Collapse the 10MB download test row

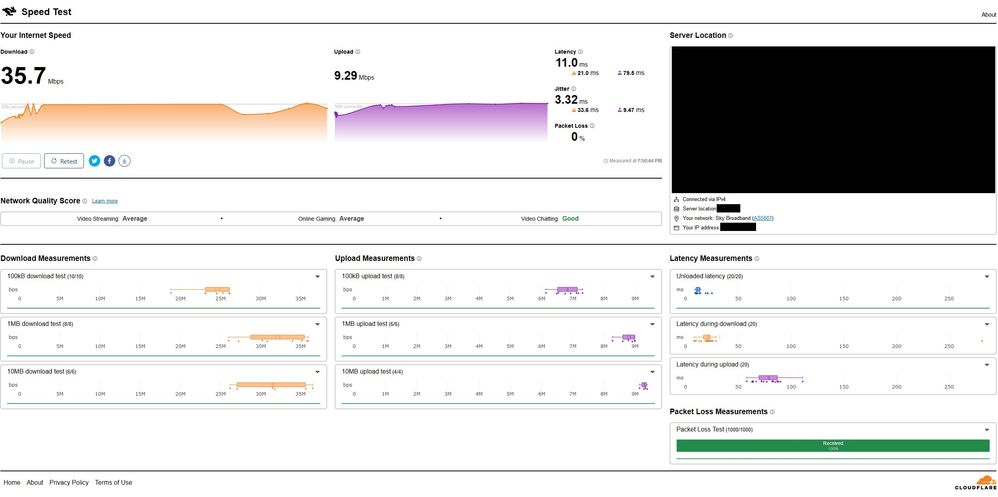[x=317, y=372]
